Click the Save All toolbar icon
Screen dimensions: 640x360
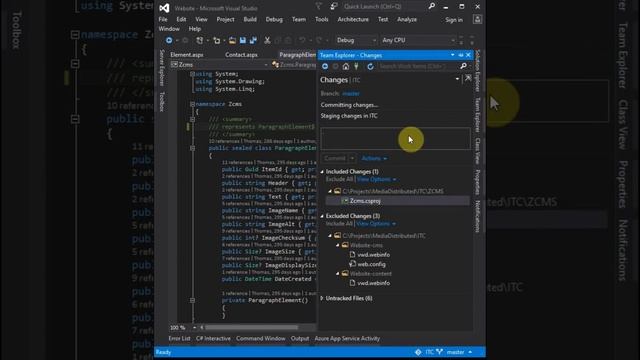point(253,40)
